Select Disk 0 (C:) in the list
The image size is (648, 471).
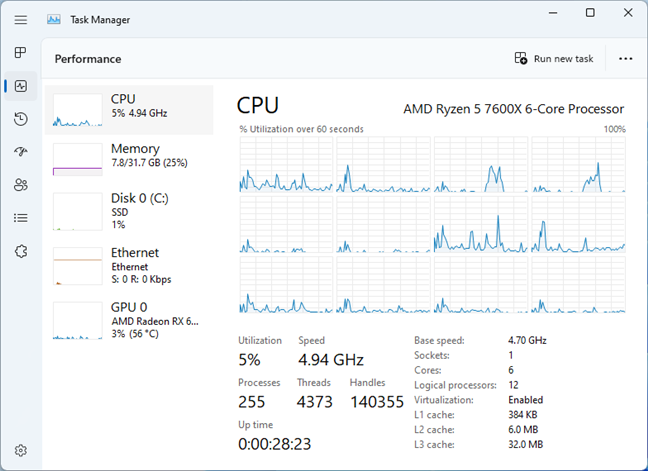130,211
